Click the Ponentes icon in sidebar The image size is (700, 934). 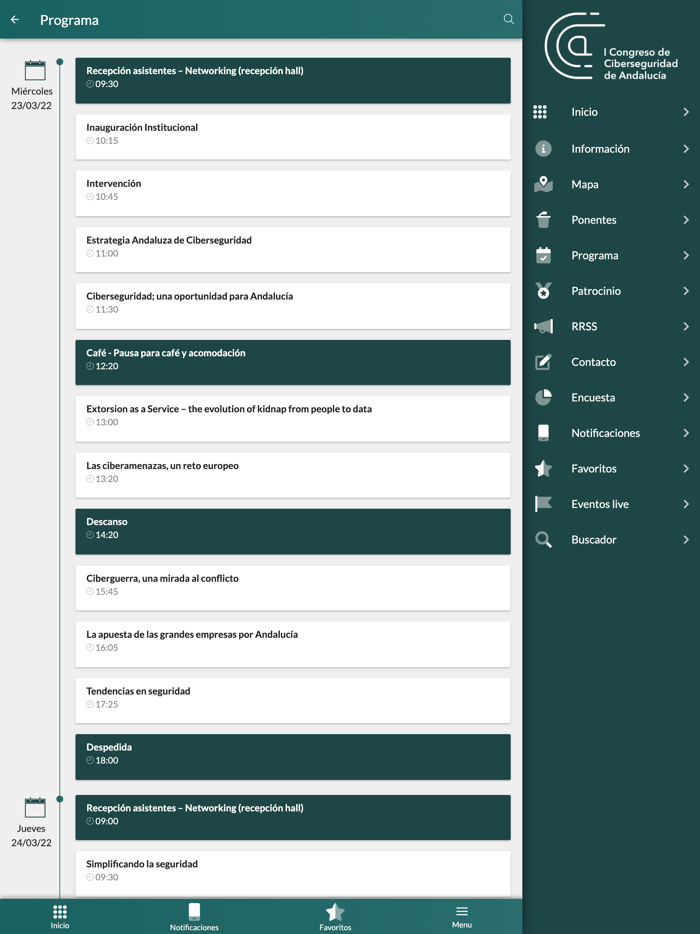(x=543, y=220)
